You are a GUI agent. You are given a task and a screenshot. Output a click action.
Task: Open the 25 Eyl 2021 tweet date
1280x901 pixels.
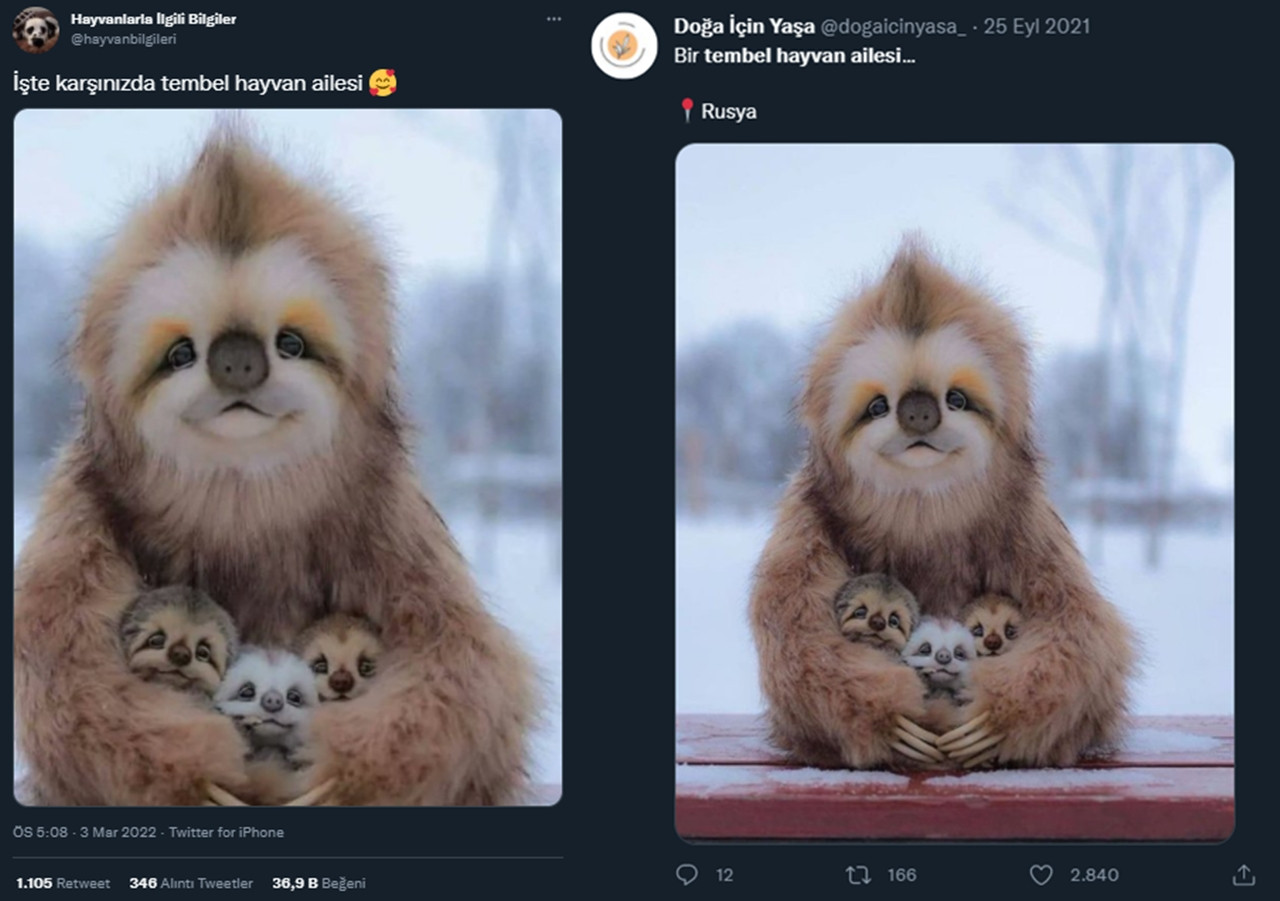1036,27
